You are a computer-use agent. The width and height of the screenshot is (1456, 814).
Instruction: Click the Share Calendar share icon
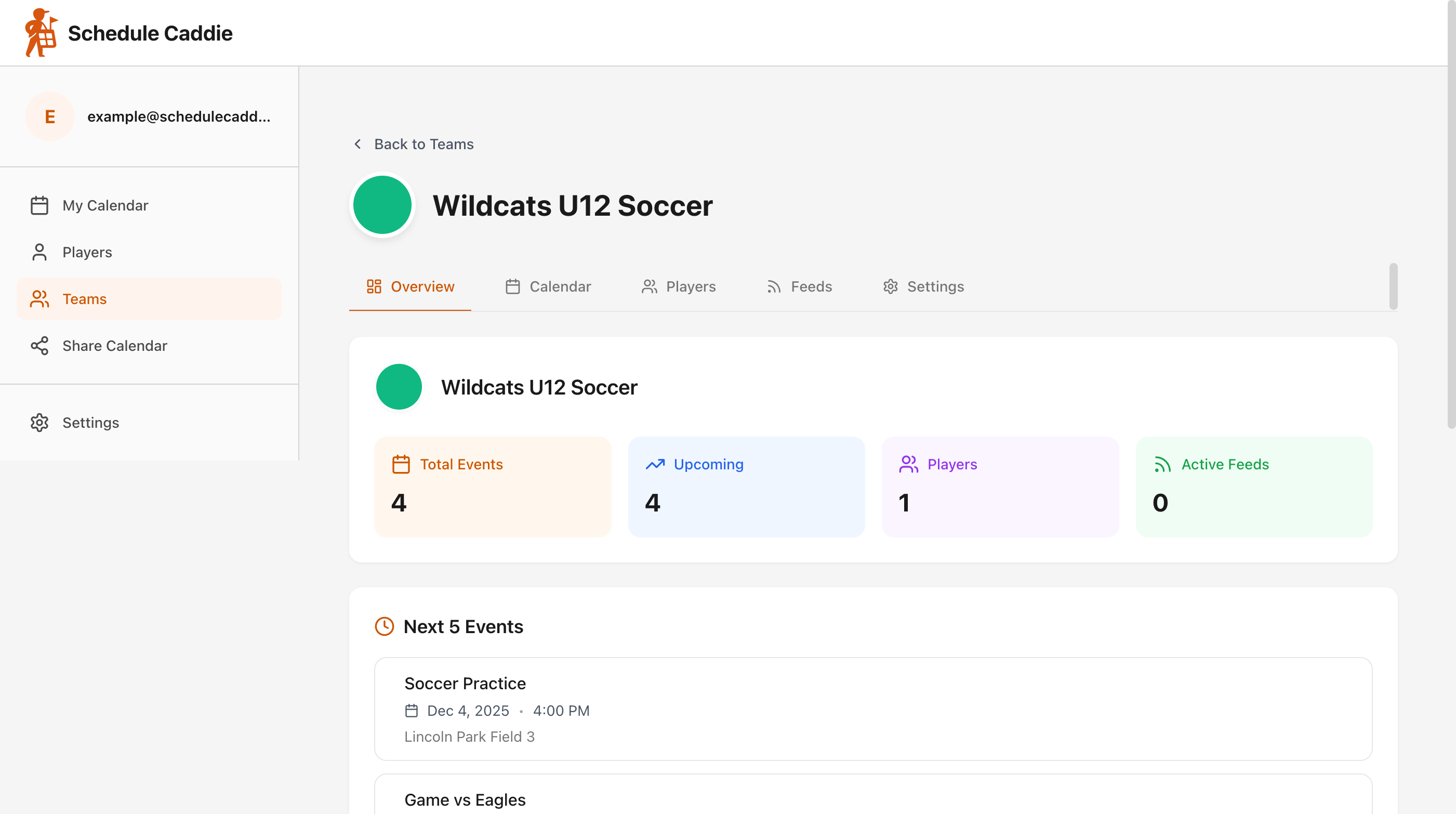click(x=39, y=345)
